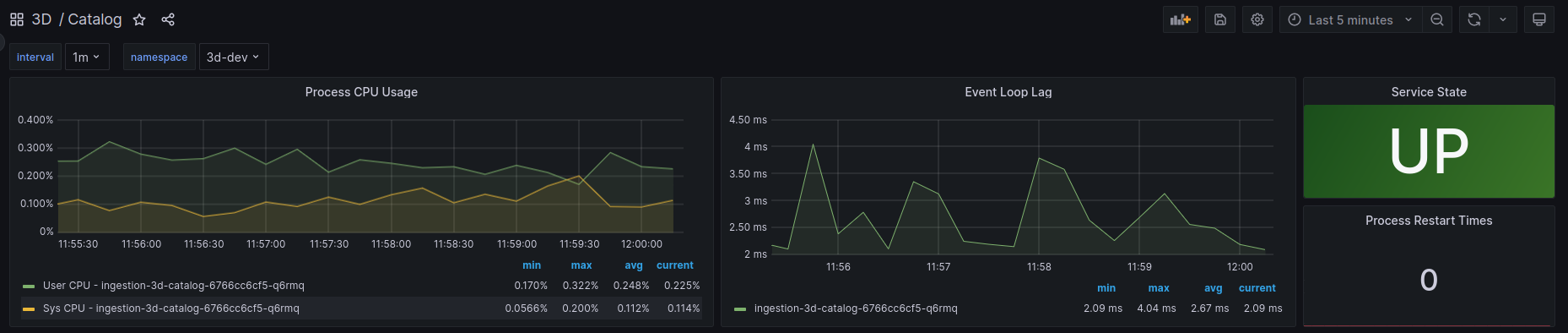Click the UP service state value
The width and height of the screenshot is (1568, 333).
1429,151
